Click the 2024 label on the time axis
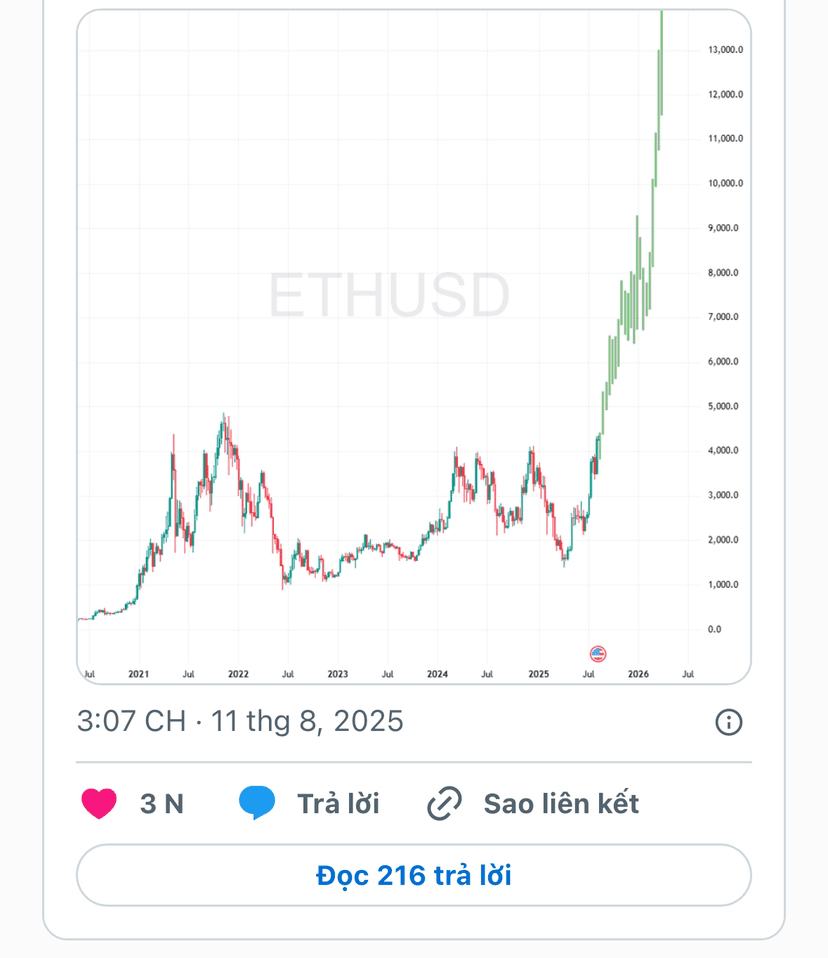This screenshot has width=828, height=958. point(437,674)
